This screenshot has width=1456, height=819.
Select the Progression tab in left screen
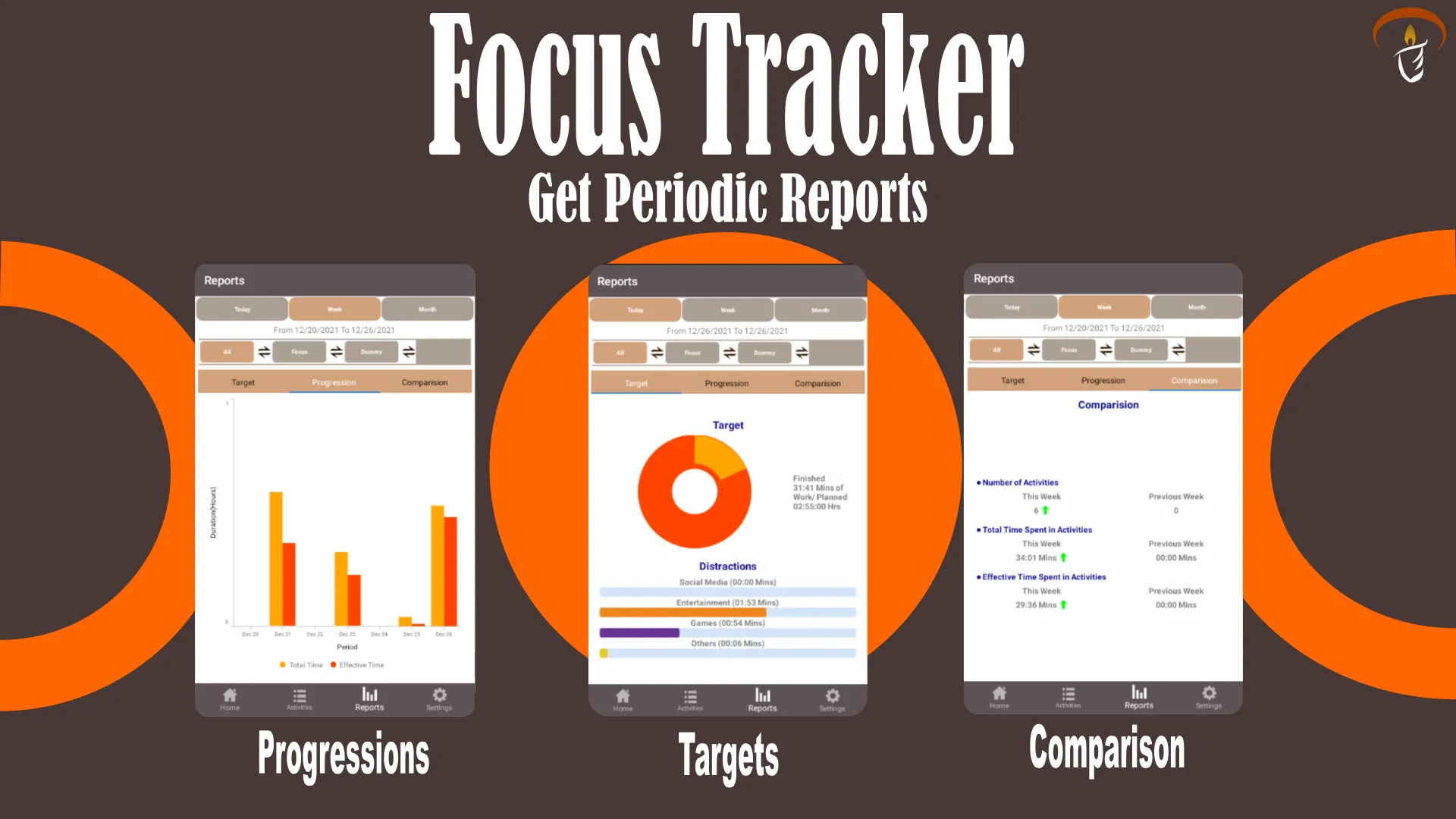pyautogui.click(x=333, y=382)
